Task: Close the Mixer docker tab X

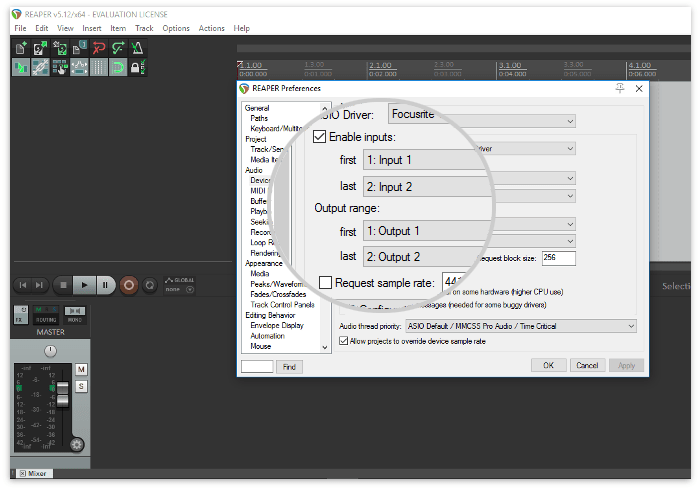Action: 22,474
